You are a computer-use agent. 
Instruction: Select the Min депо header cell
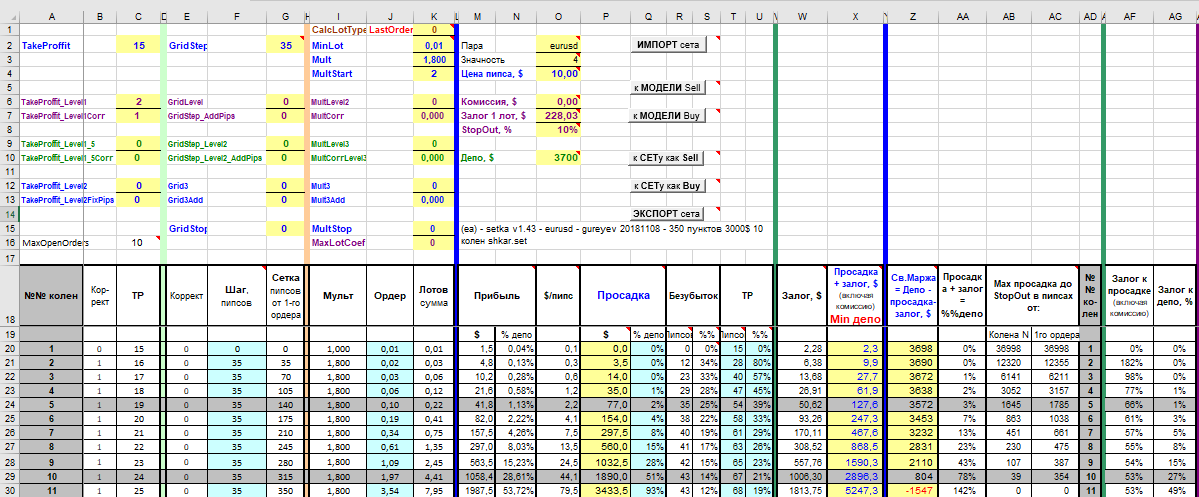[856, 296]
